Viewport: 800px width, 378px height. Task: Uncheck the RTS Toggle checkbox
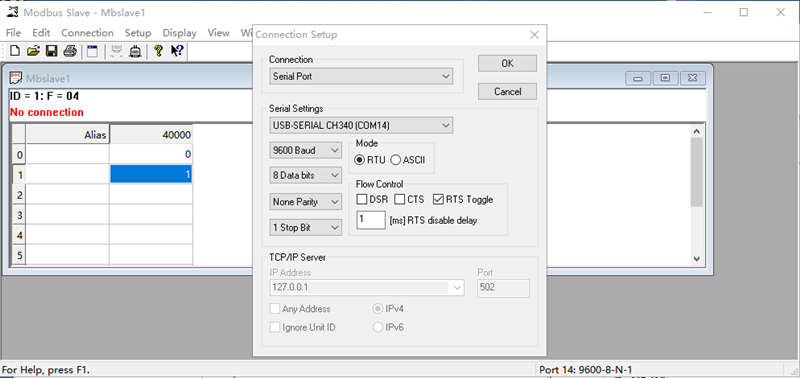pyautogui.click(x=438, y=199)
